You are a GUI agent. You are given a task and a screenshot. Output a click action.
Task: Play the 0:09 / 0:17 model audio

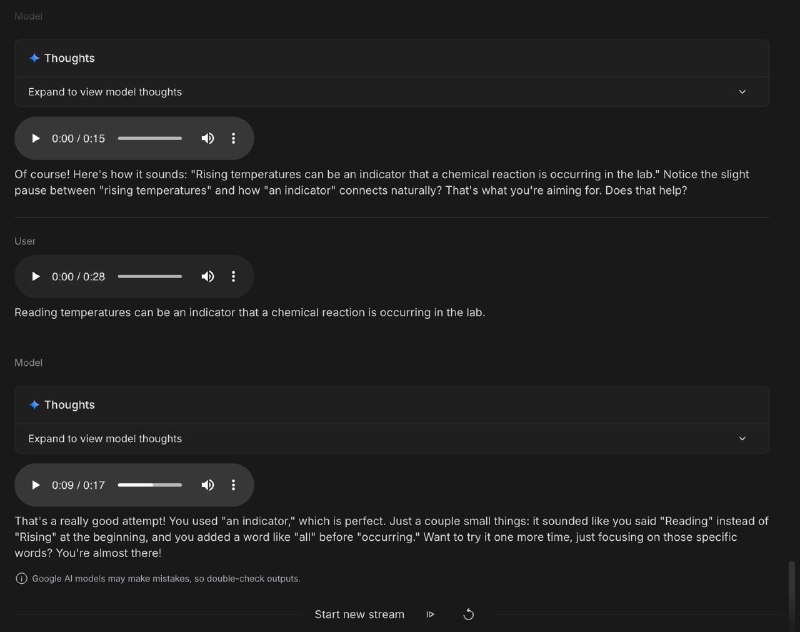37,485
